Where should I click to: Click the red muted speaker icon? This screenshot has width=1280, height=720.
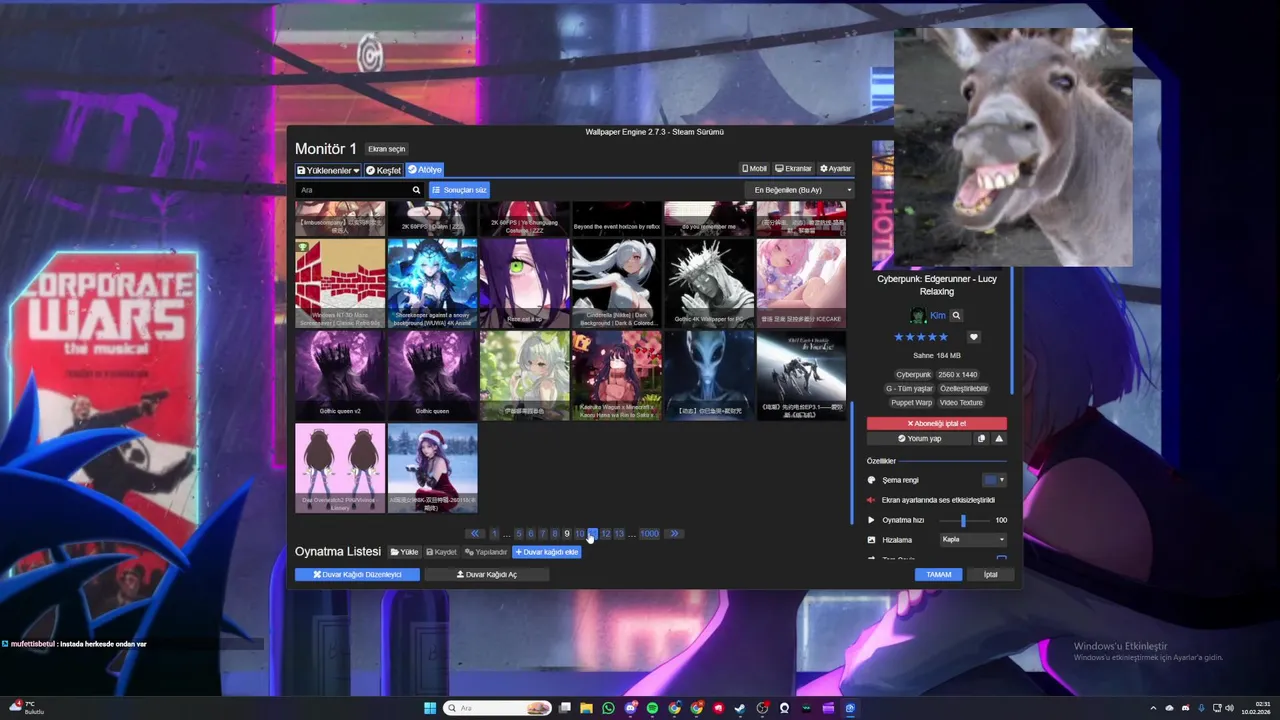point(871,500)
